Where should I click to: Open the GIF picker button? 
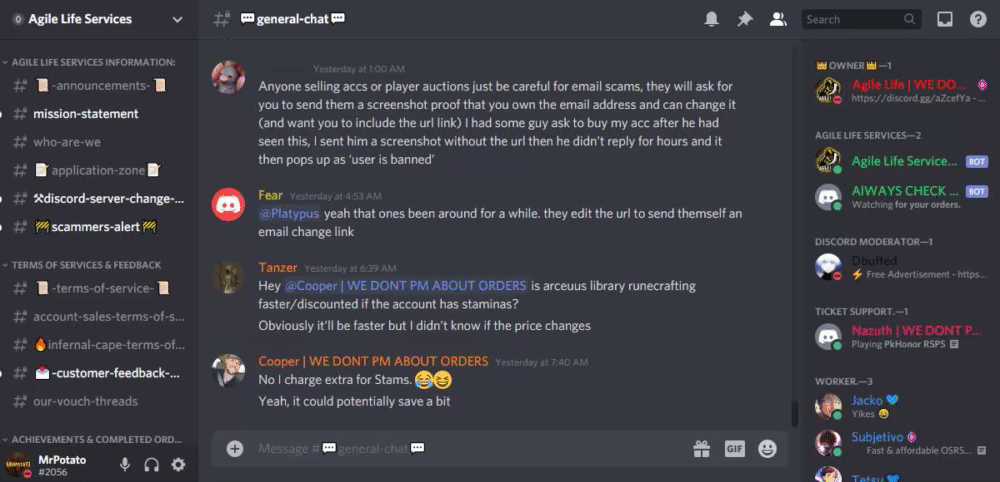click(x=735, y=449)
